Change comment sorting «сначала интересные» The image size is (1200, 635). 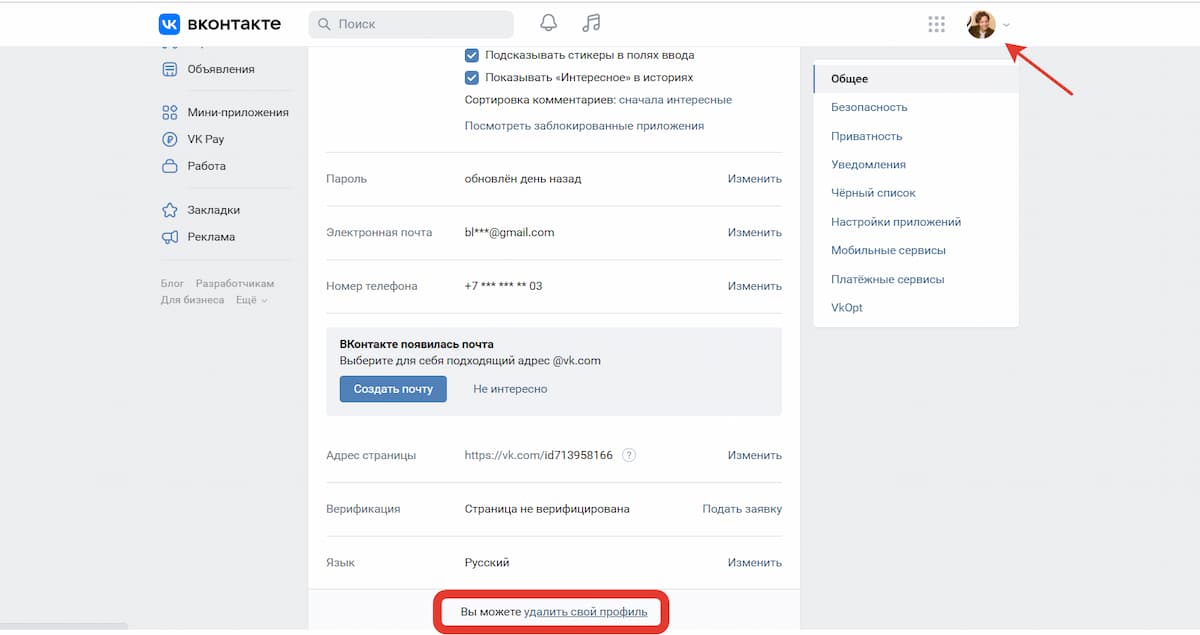(x=675, y=100)
